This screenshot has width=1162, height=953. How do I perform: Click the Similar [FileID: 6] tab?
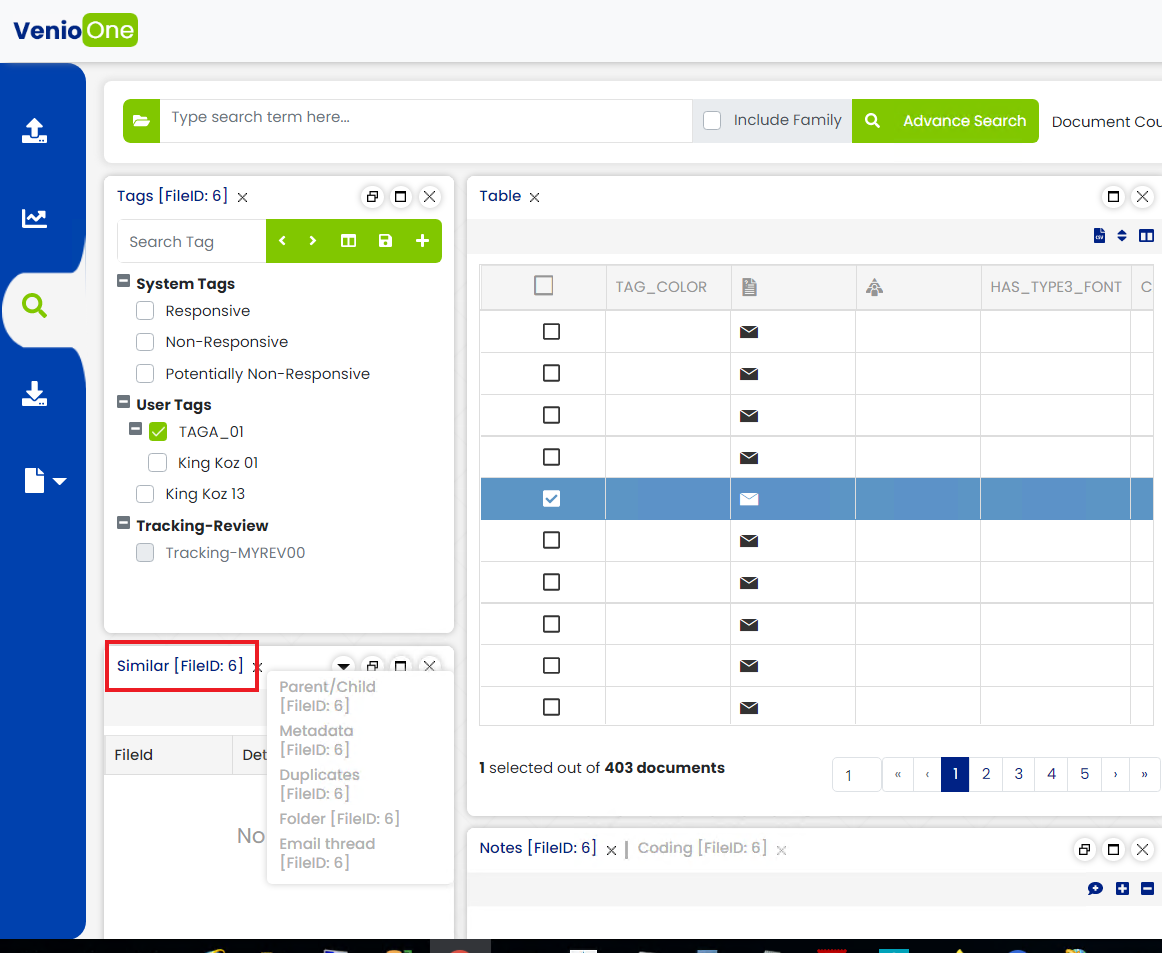point(180,665)
